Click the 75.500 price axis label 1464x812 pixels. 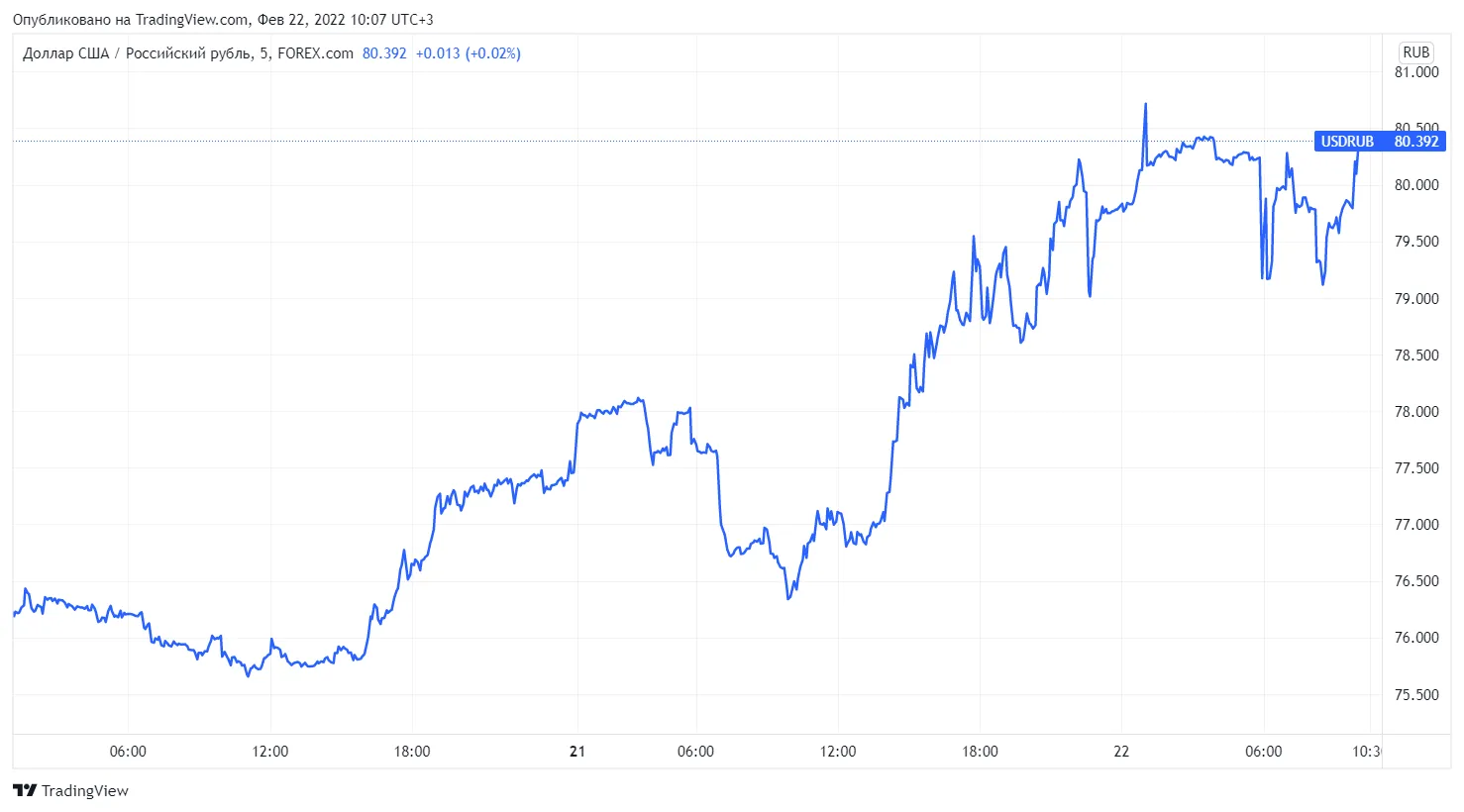pos(1416,695)
